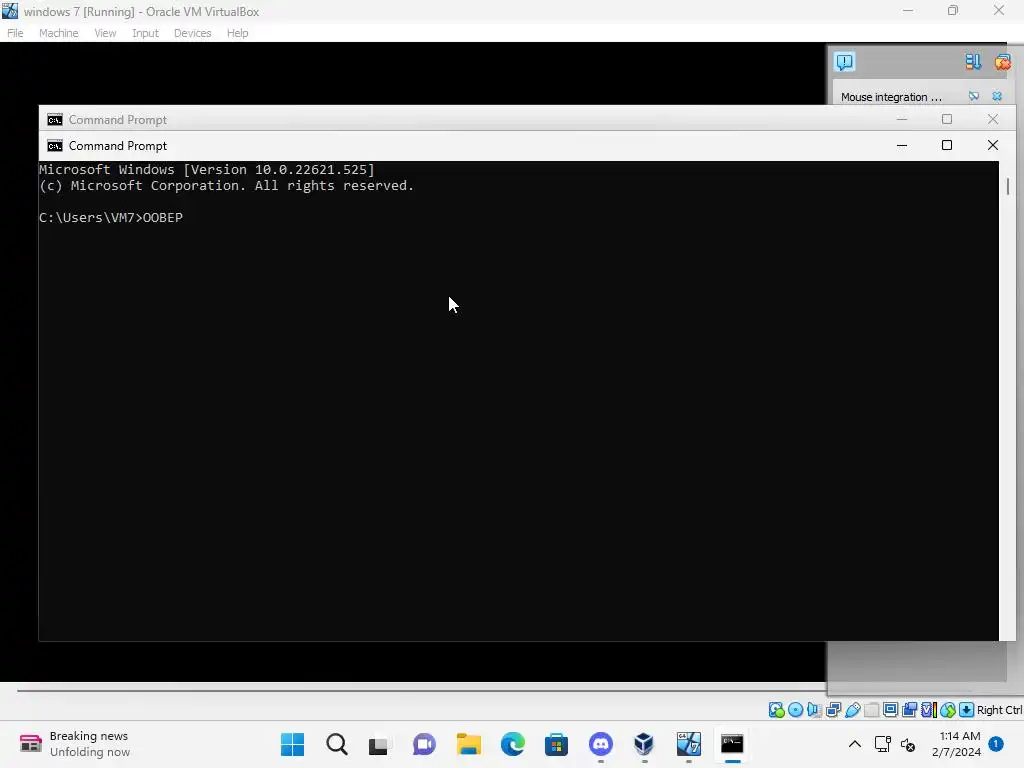Image resolution: width=1024 pixels, height=768 pixels.
Task: Click background Command Prompt title icon
Action: point(55,120)
